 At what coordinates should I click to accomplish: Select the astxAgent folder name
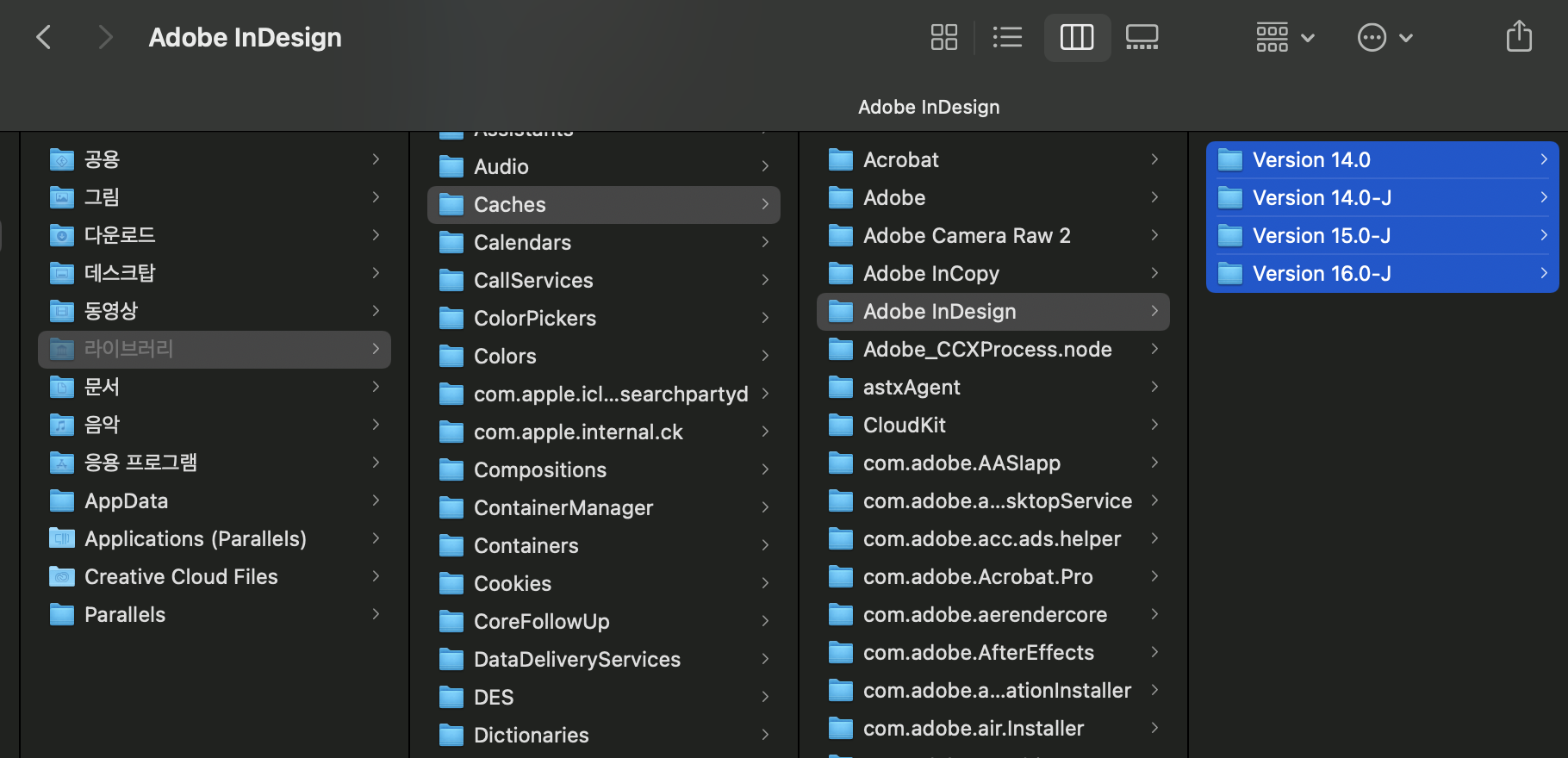[x=912, y=387]
